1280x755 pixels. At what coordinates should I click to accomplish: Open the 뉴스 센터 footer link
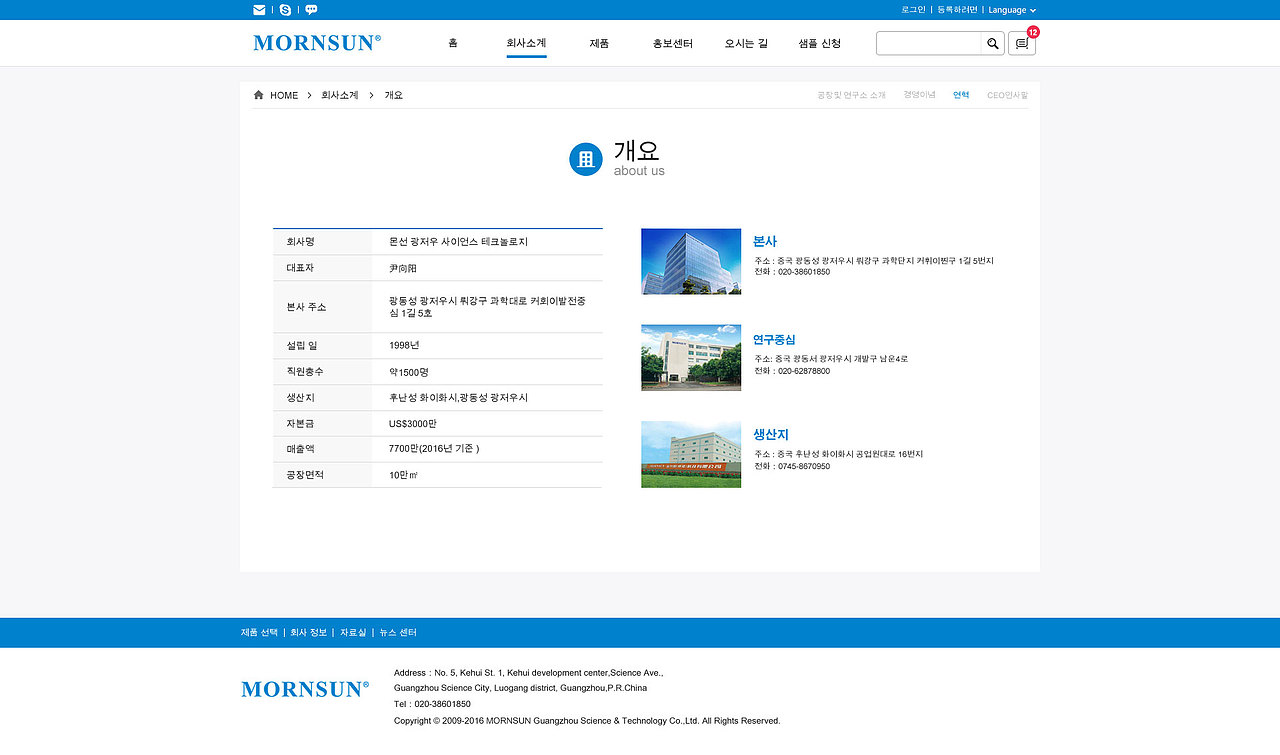[398, 633]
